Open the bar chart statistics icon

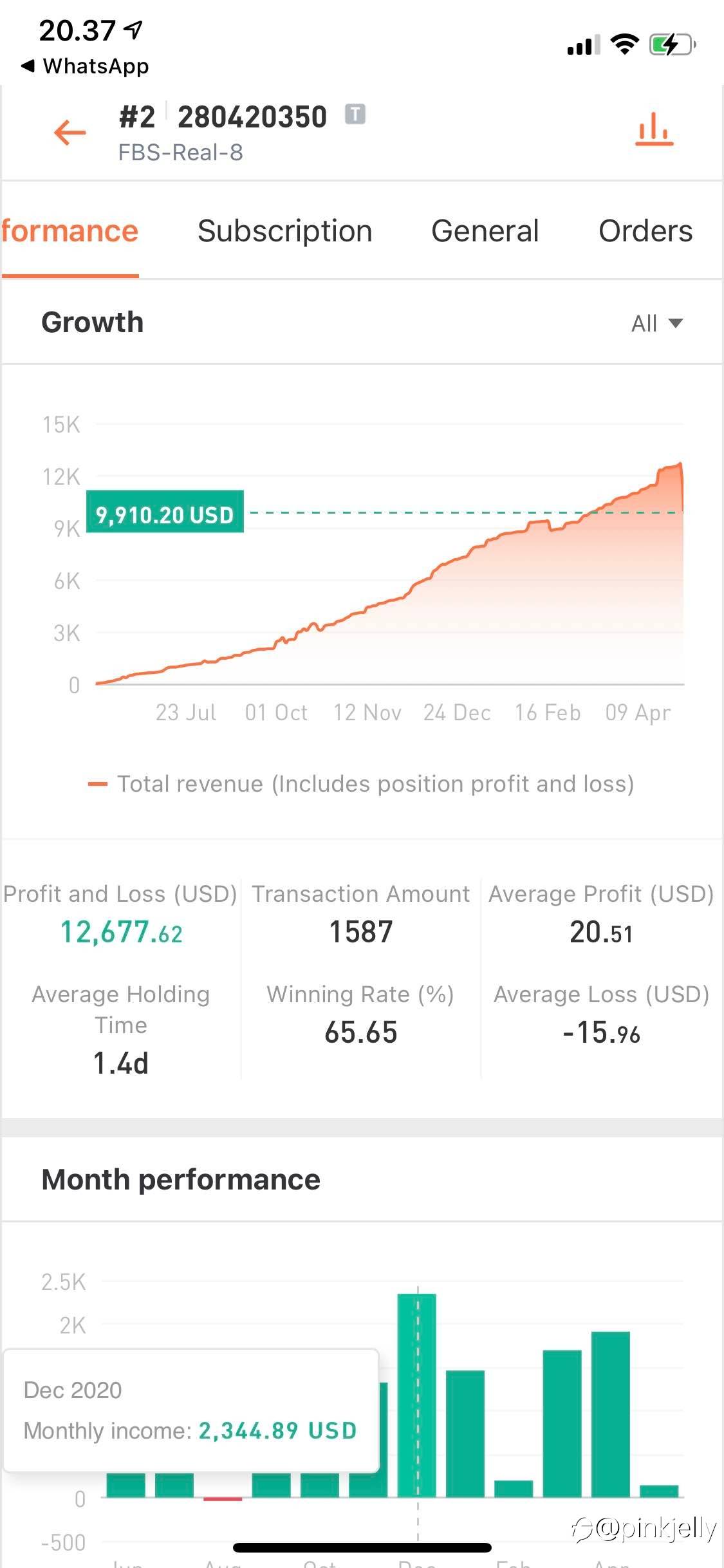654,130
